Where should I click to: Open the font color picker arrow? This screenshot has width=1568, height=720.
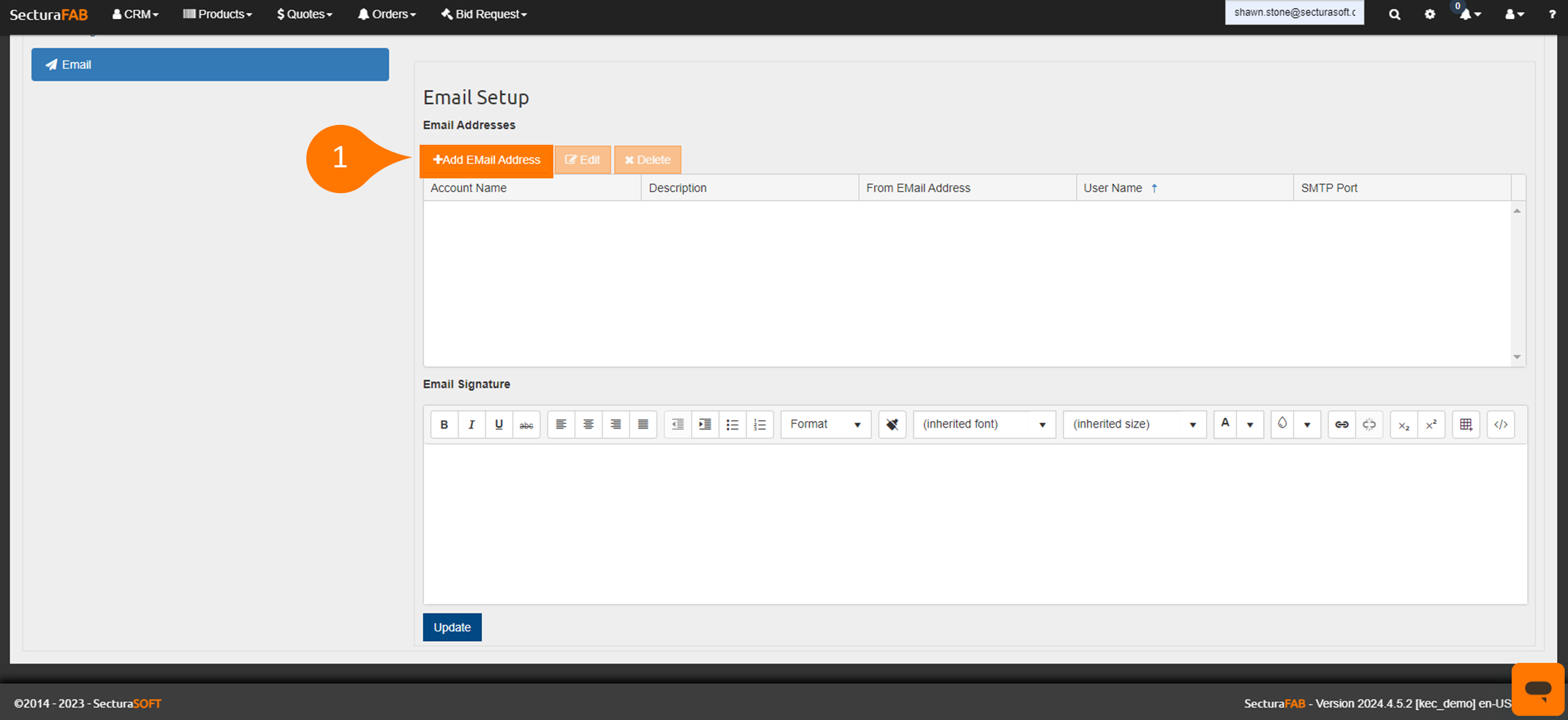click(x=1250, y=425)
